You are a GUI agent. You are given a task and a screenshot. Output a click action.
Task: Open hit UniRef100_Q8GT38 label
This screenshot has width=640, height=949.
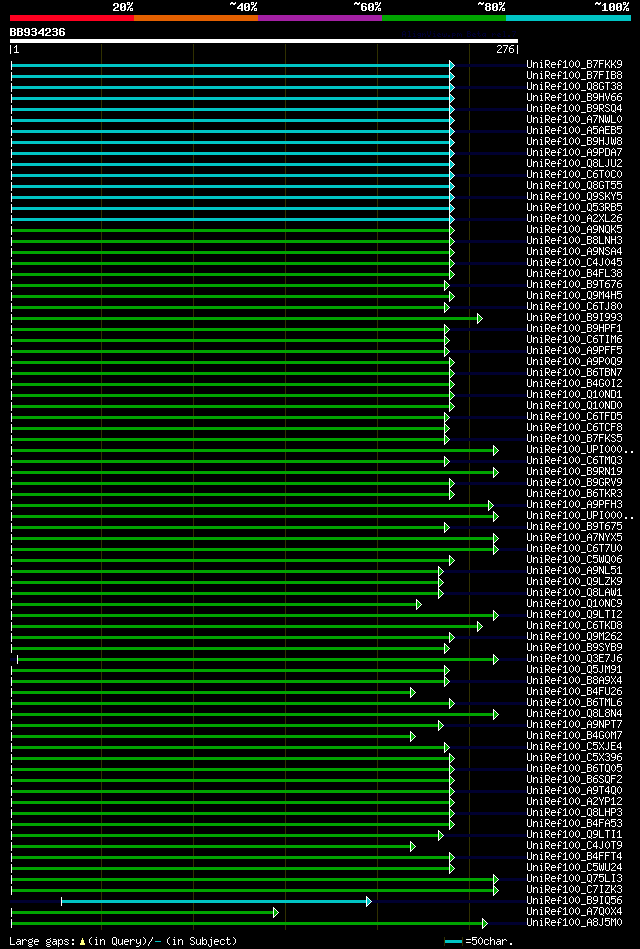574,86
